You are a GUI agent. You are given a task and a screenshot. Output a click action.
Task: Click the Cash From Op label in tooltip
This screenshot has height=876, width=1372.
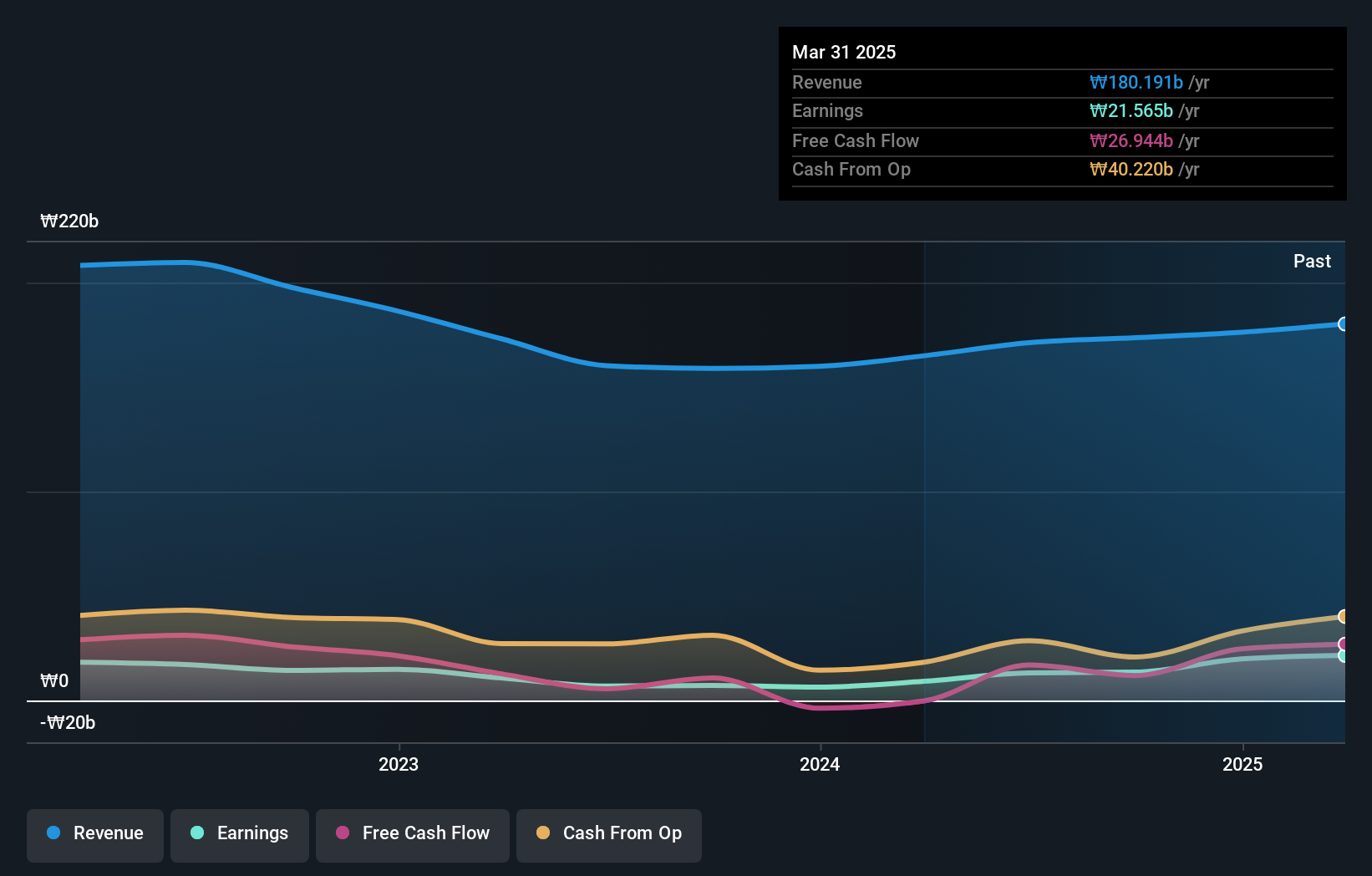pyautogui.click(x=851, y=170)
